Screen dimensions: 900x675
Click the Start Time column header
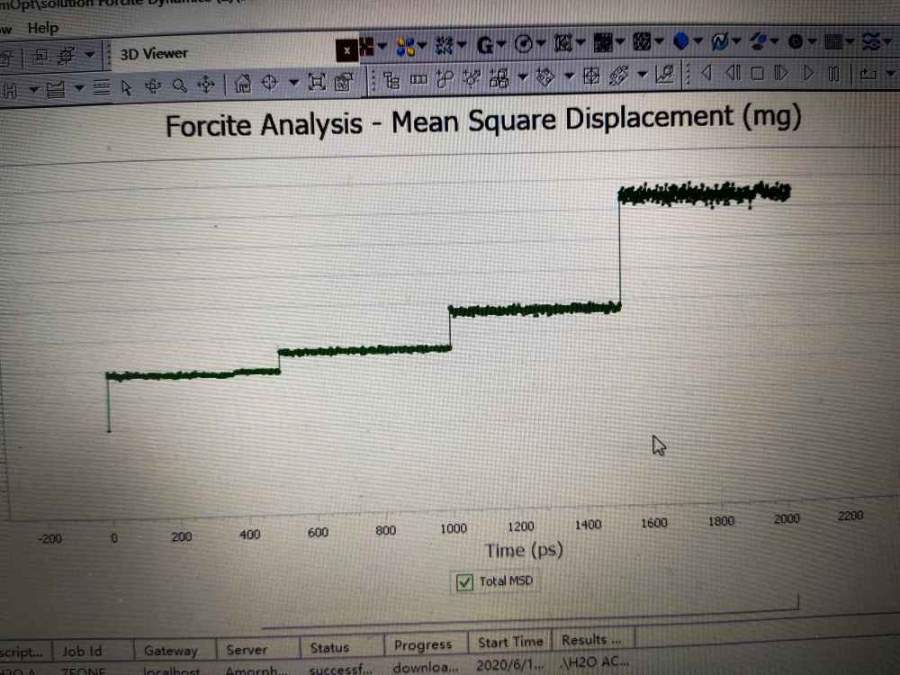[510, 642]
